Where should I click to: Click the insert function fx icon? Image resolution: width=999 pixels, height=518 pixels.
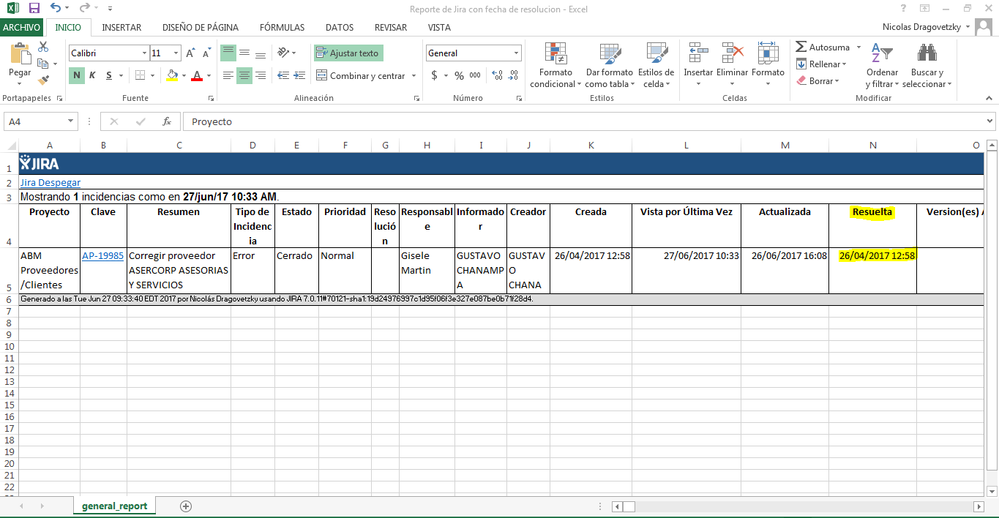click(167, 121)
